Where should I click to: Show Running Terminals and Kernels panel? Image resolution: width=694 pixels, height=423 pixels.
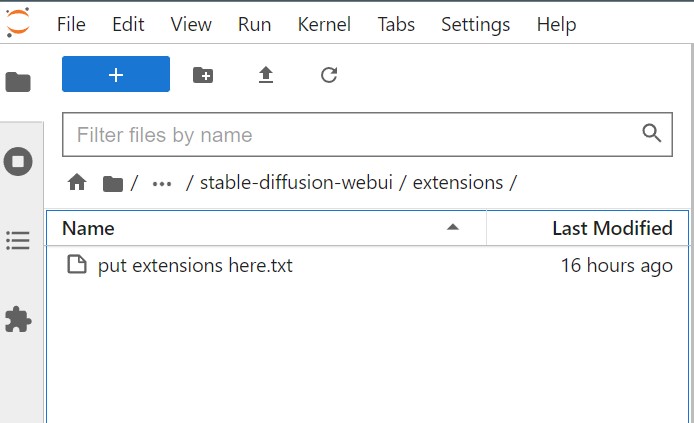[x=18, y=161]
